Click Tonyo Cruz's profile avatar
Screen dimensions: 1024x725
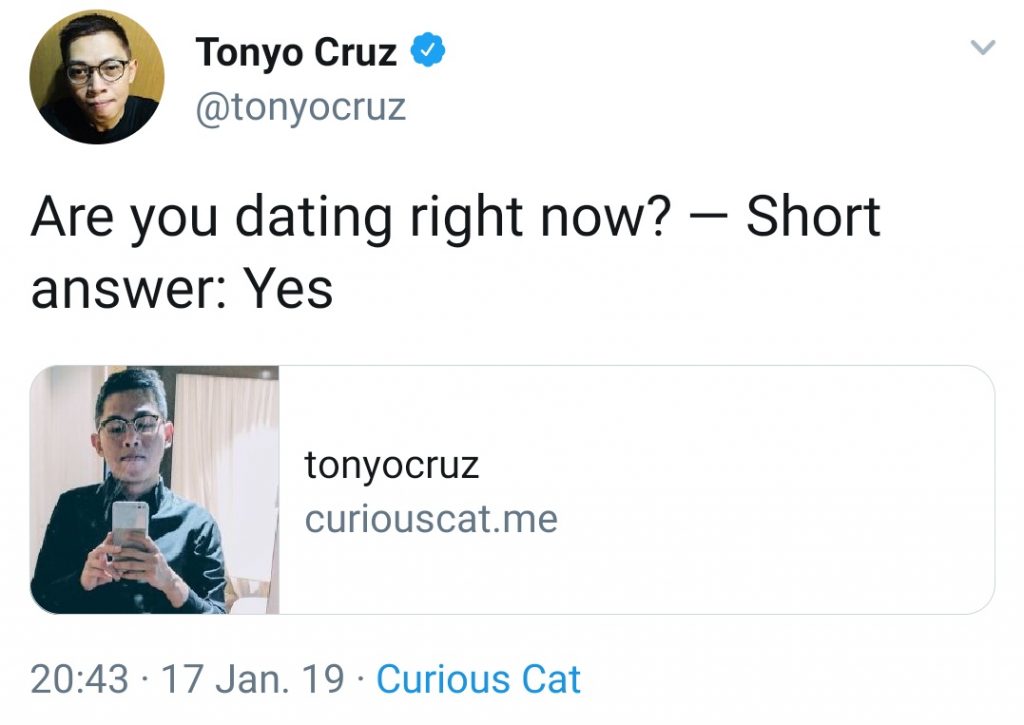pyautogui.click(x=96, y=77)
